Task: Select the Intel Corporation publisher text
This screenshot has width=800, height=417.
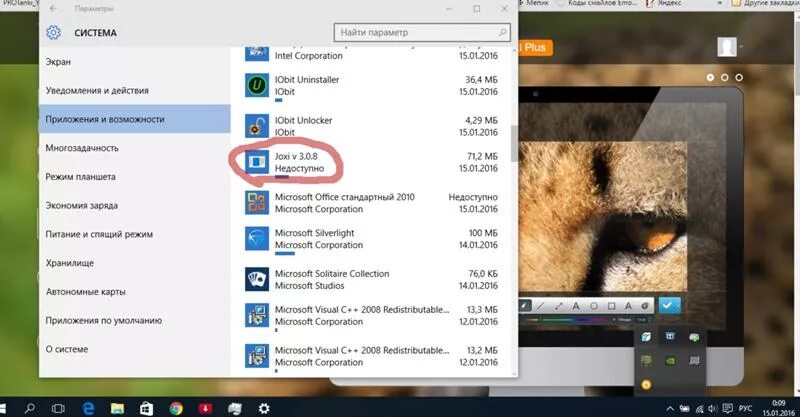Action: point(309,56)
